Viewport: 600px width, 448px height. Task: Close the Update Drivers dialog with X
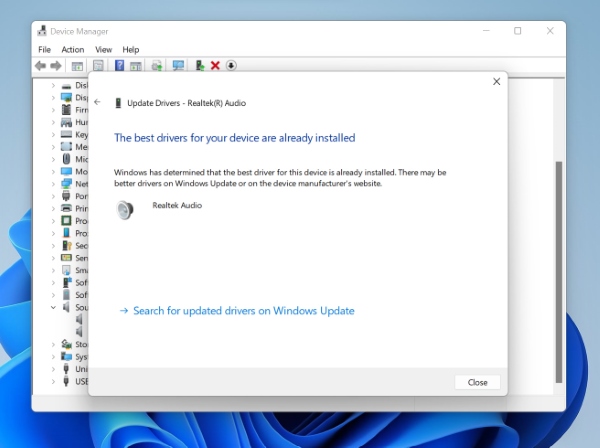[x=496, y=81]
